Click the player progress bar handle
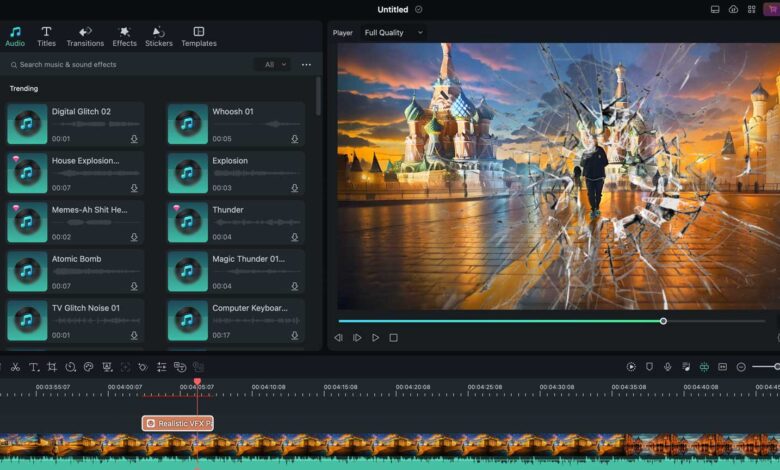Viewport: 780px width, 470px height. pos(663,321)
